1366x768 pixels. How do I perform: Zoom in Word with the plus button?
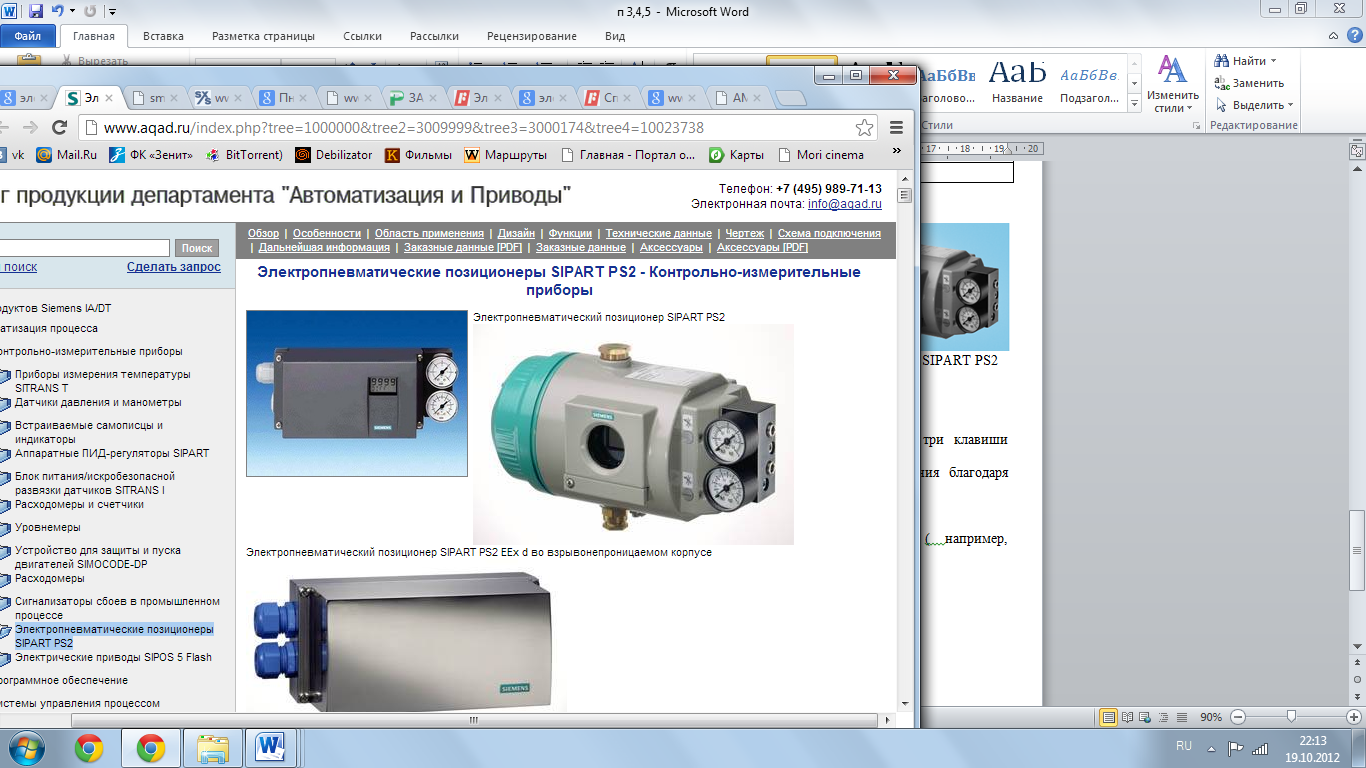(1354, 717)
